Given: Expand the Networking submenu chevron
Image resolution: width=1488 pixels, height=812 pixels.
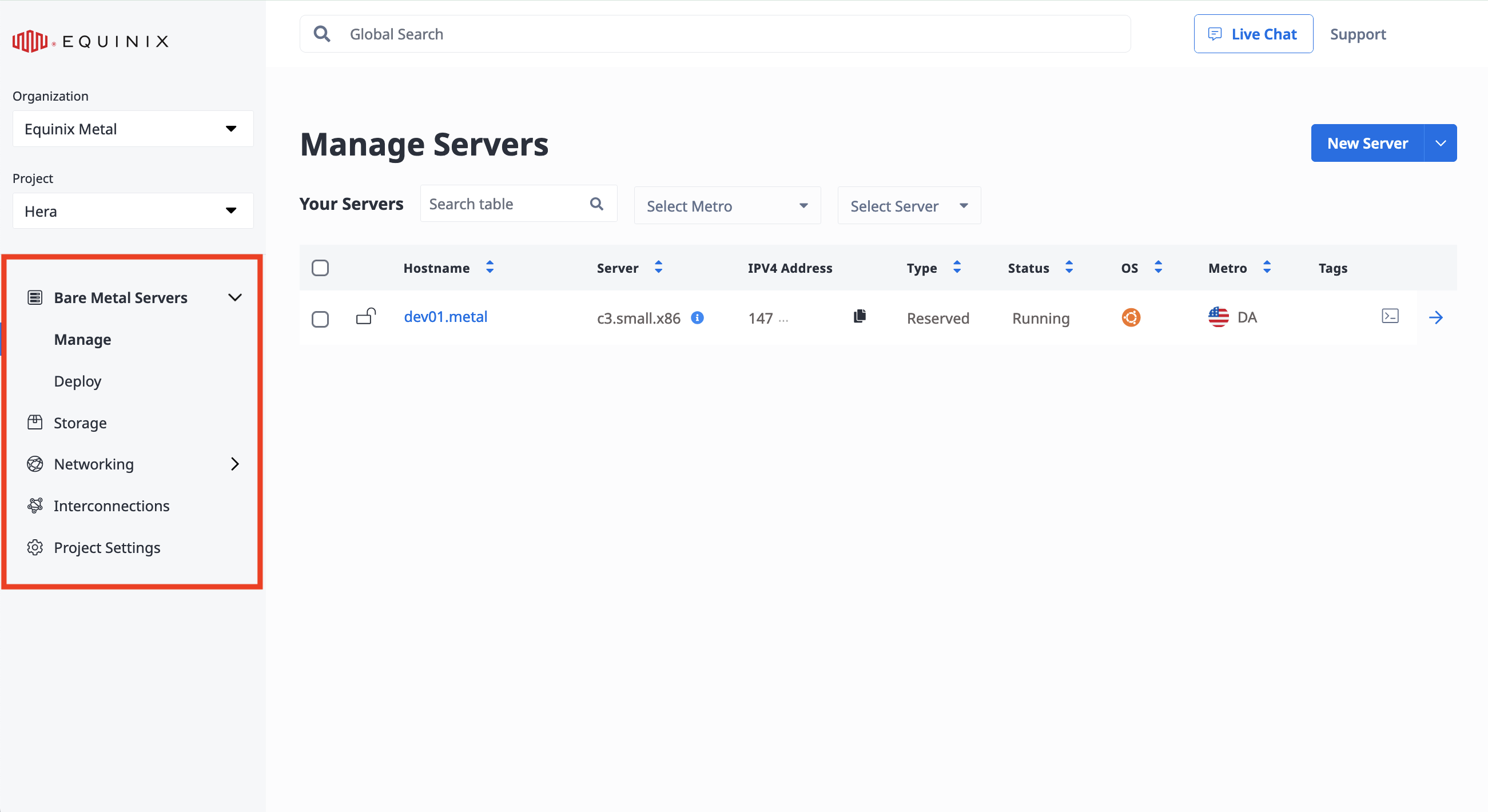Looking at the screenshot, I should (234, 464).
